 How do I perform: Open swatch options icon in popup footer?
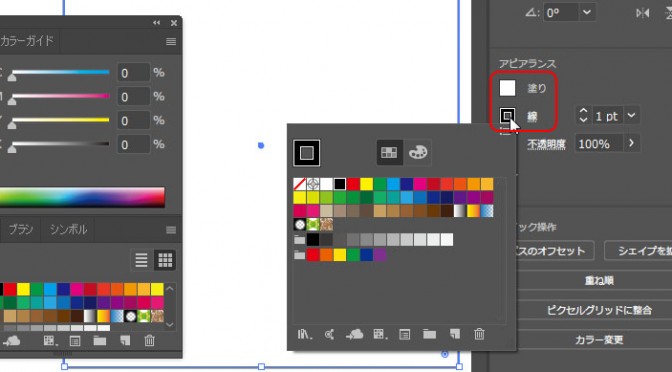[405, 334]
